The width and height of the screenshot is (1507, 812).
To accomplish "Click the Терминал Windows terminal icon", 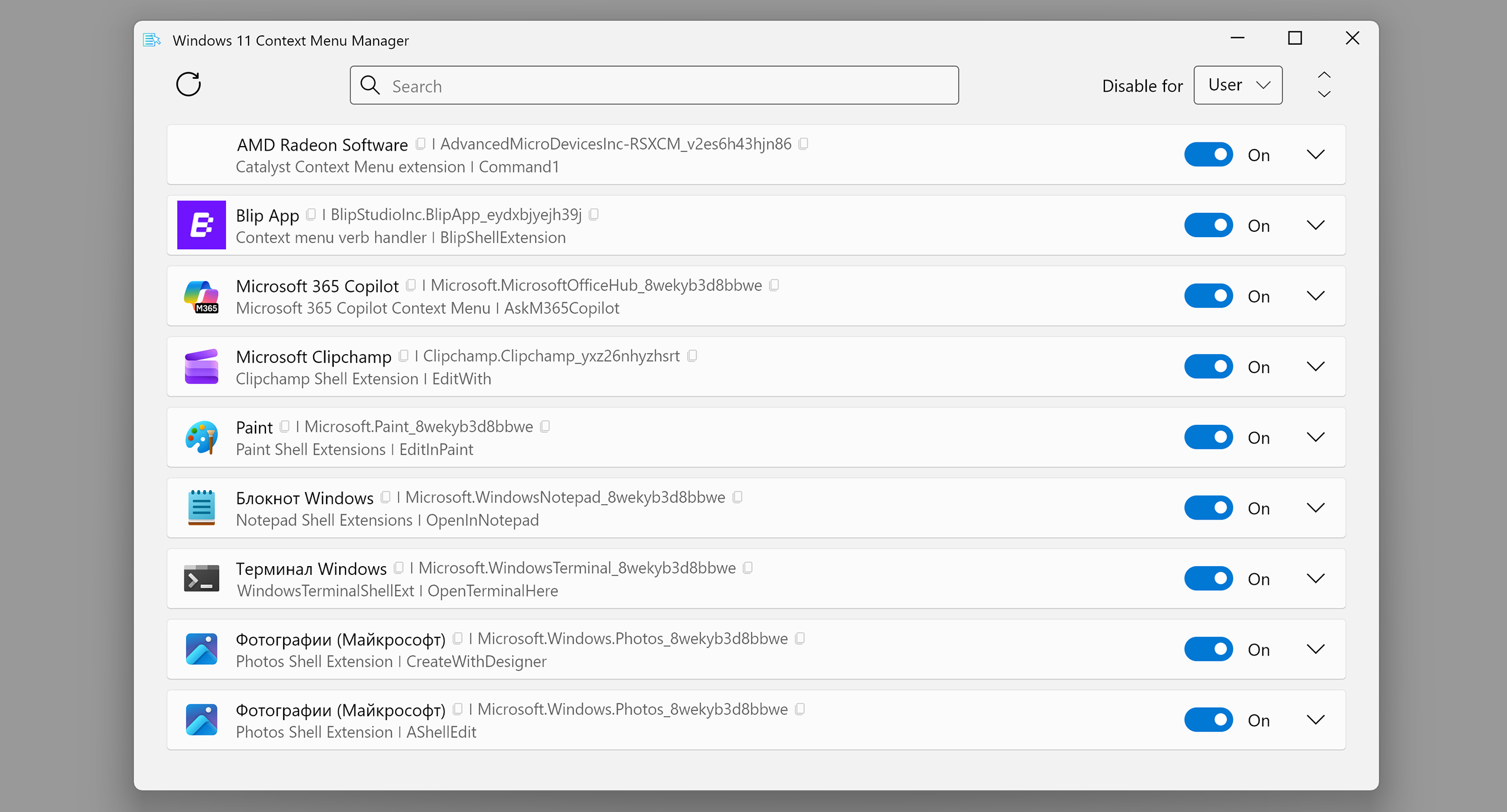I will pyautogui.click(x=201, y=578).
